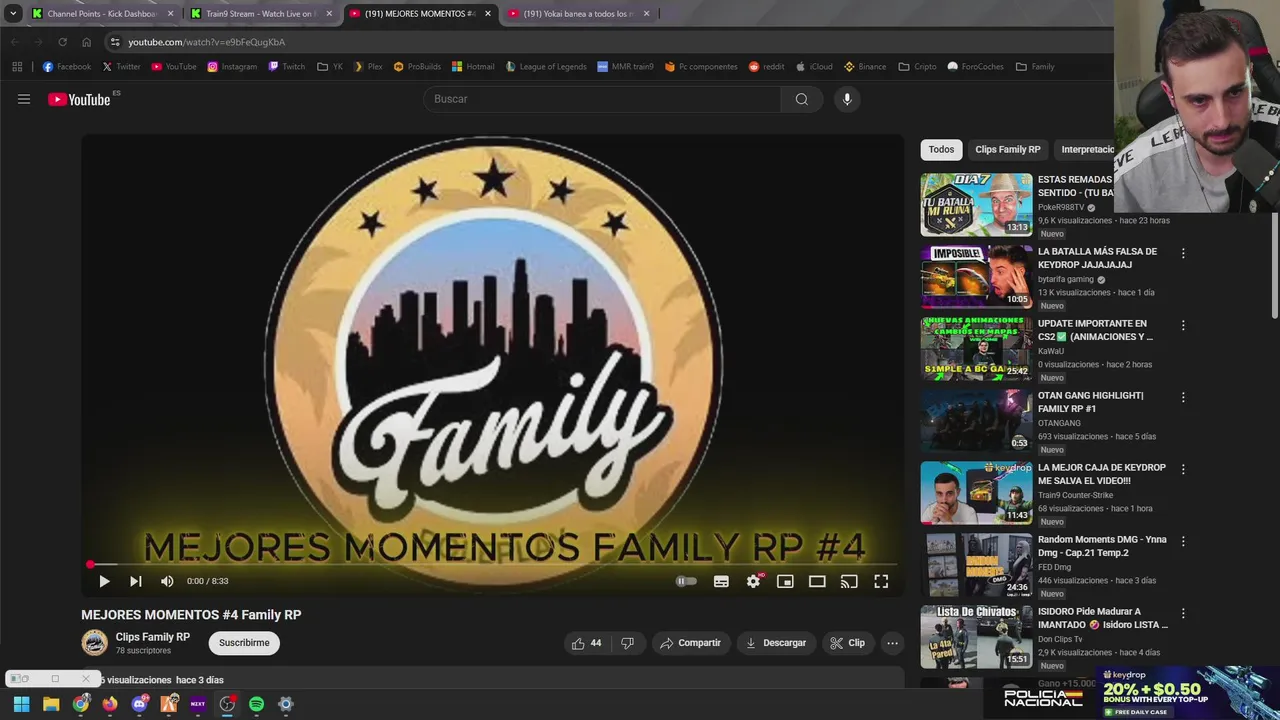Toggle the autoplay switch in player
1280x720 pixels.
pos(686,581)
